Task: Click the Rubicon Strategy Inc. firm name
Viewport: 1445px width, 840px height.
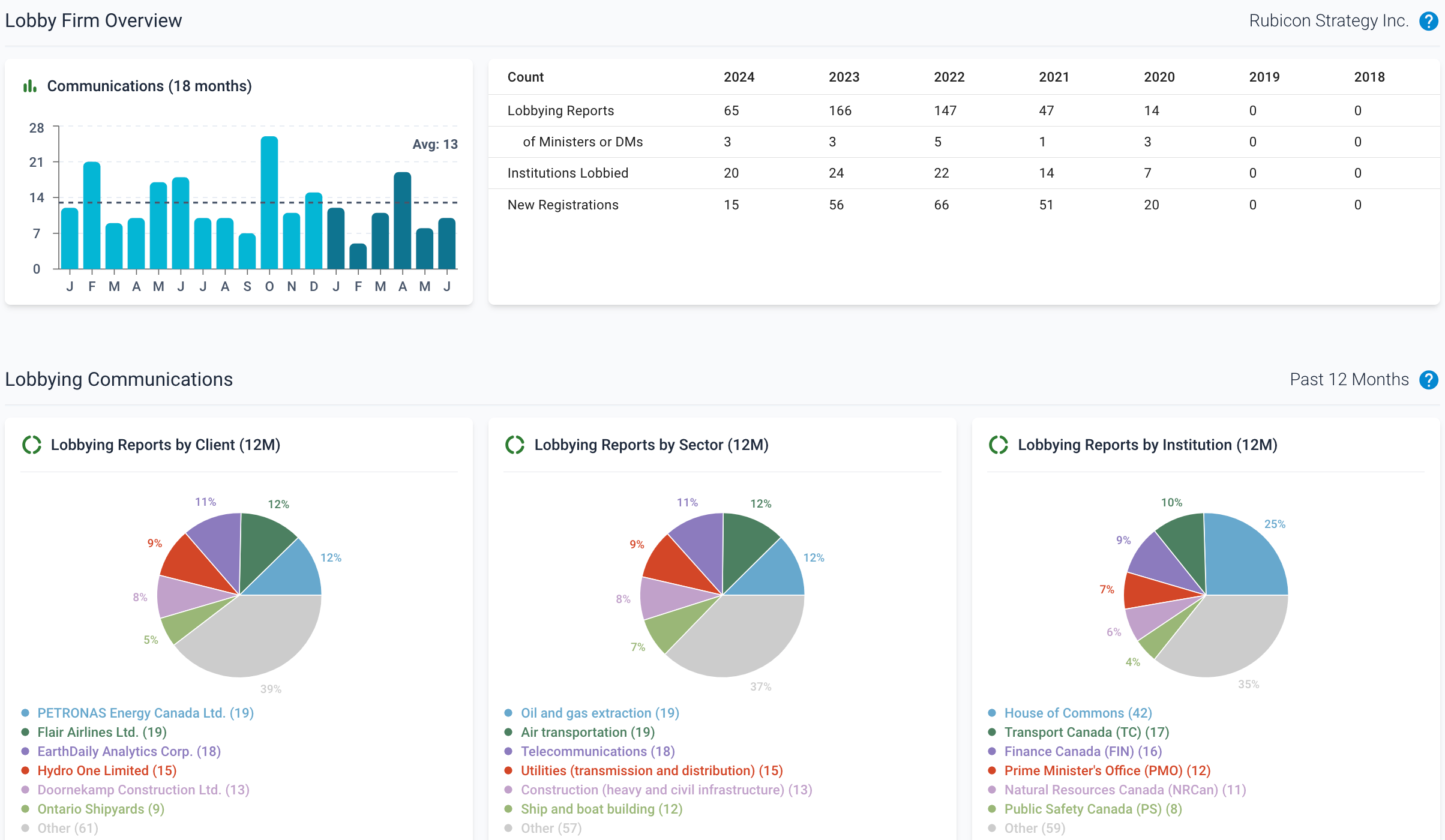Action: click(1329, 21)
